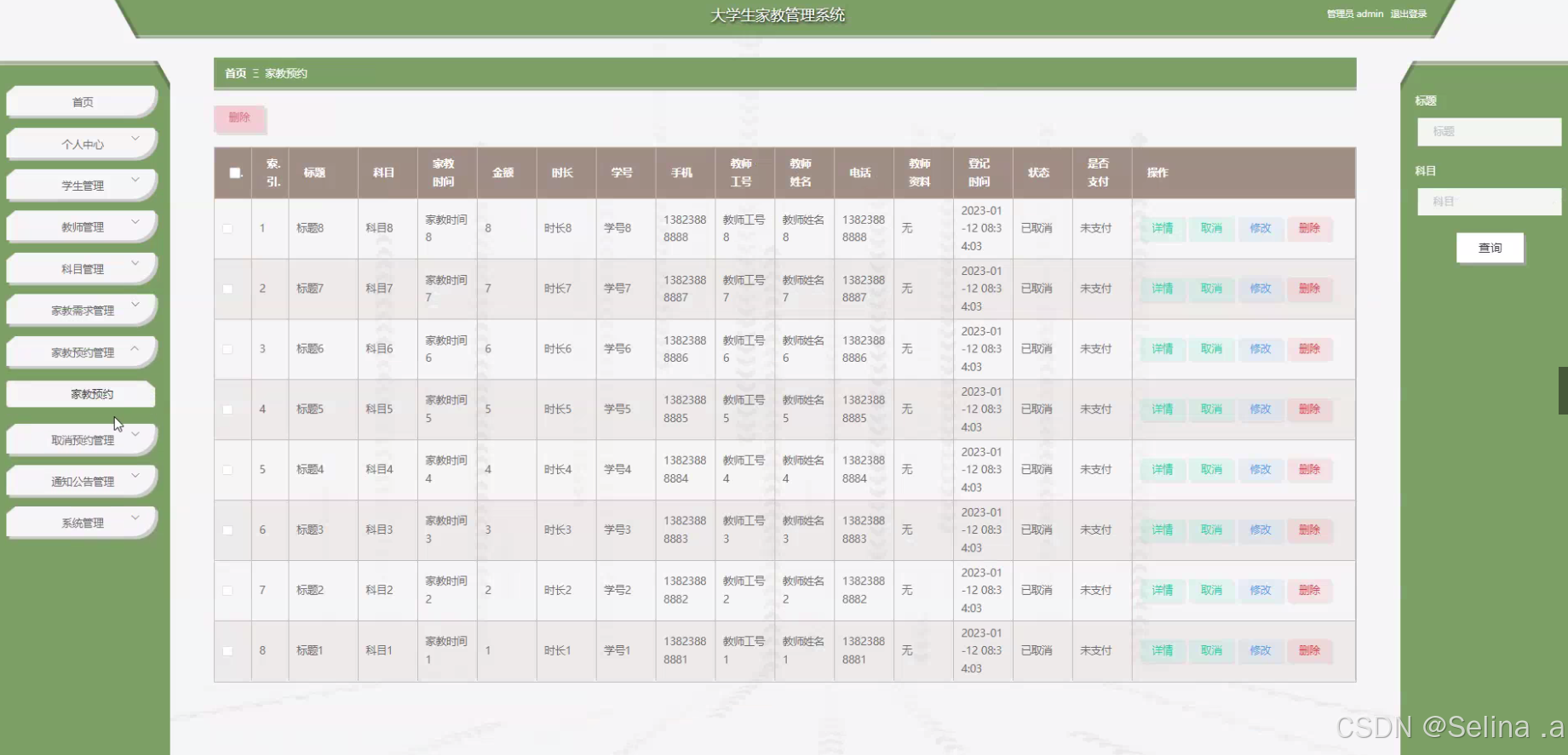Expand the 通知公告管理 sidebar menu

pos(82,482)
